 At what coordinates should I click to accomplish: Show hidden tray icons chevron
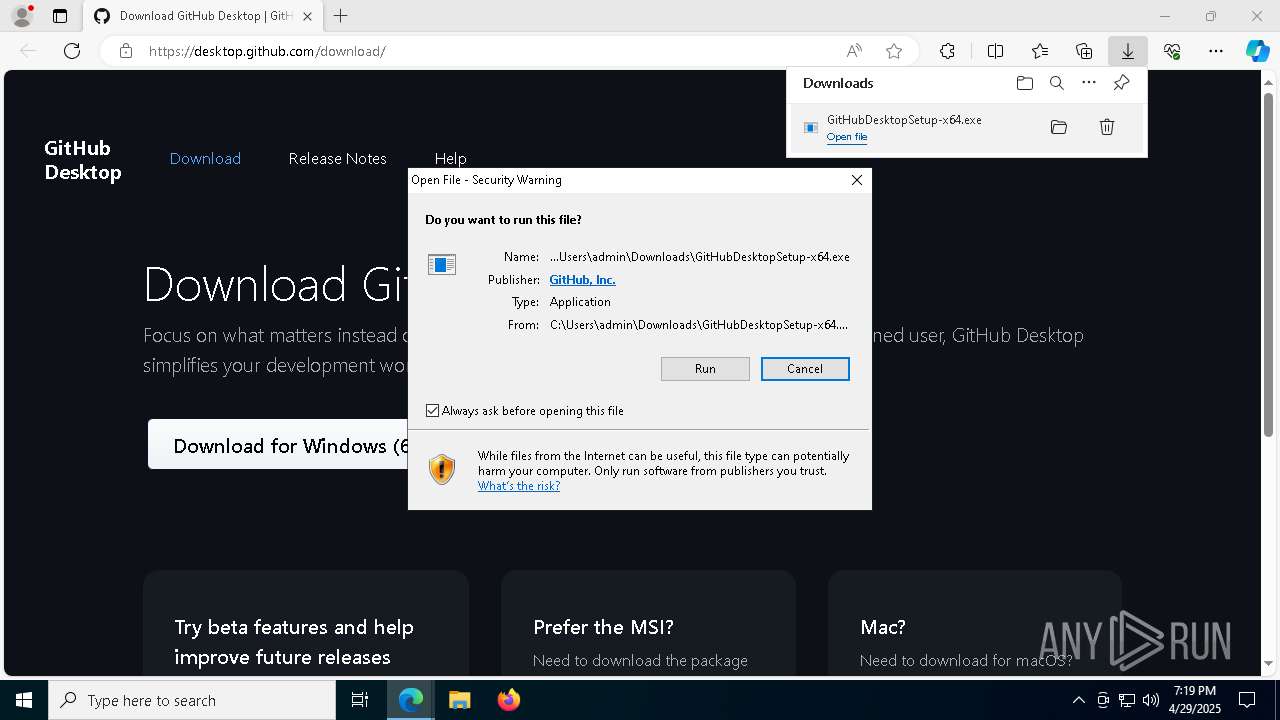tap(1078, 700)
